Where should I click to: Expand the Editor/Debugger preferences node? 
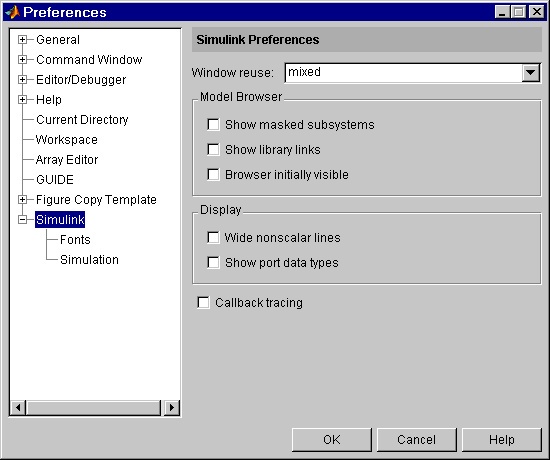[22, 80]
